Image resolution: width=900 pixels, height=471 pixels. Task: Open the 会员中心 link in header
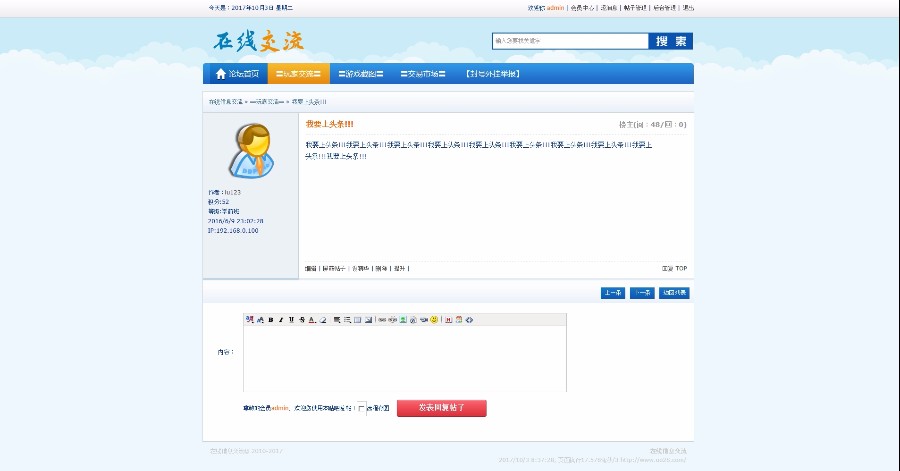582,8
